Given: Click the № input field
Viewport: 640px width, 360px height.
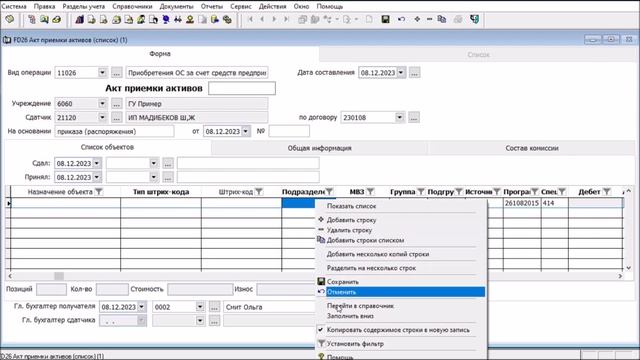Looking at the screenshot, I should (x=289, y=131).
